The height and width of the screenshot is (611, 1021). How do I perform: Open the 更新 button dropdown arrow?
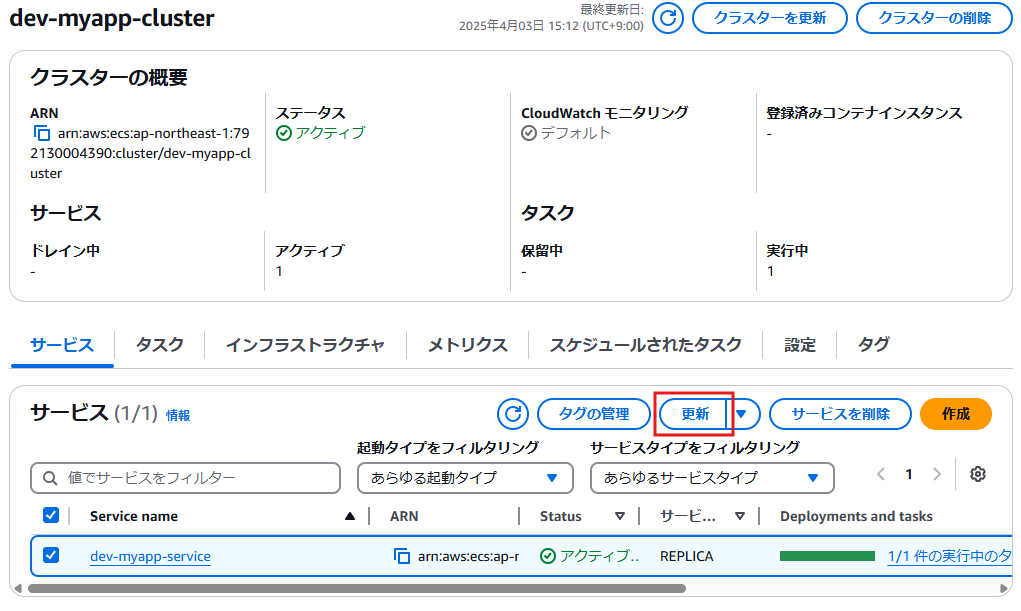742,414
